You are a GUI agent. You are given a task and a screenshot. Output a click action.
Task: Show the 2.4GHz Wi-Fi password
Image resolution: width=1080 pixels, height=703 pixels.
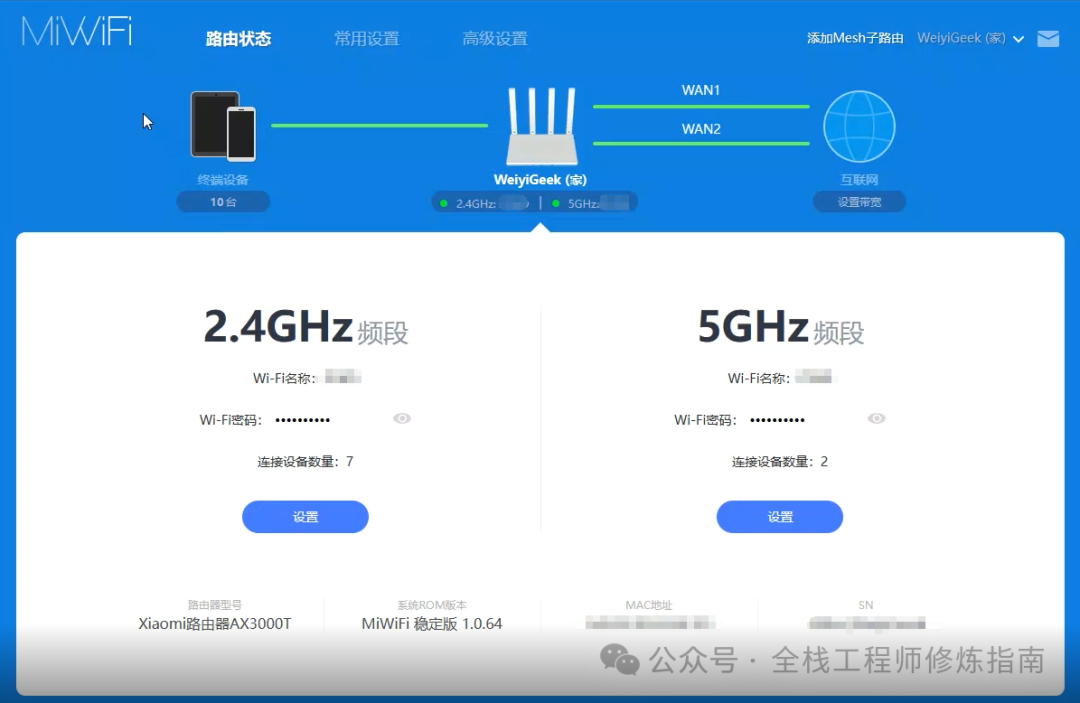pos(402,419)
